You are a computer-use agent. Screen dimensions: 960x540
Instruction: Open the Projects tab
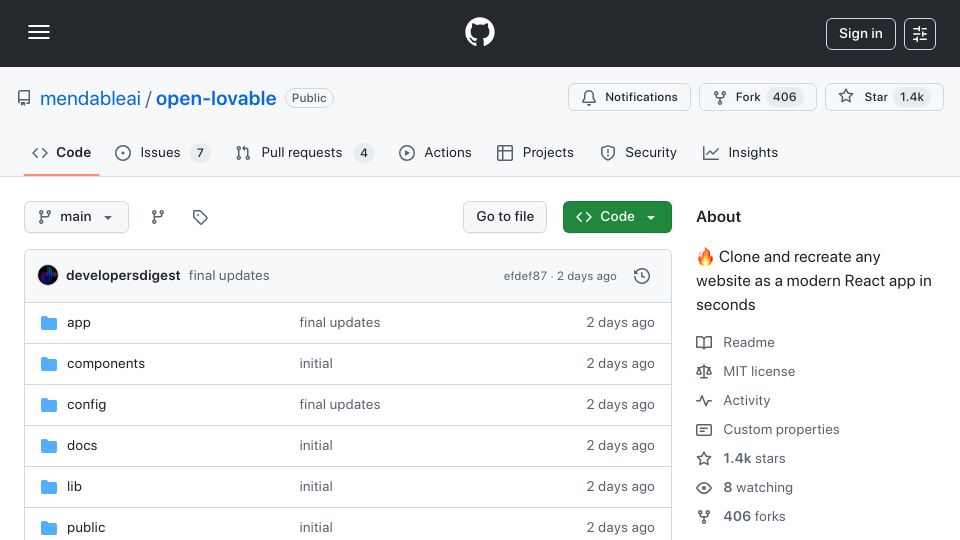[x=535, y=152]
